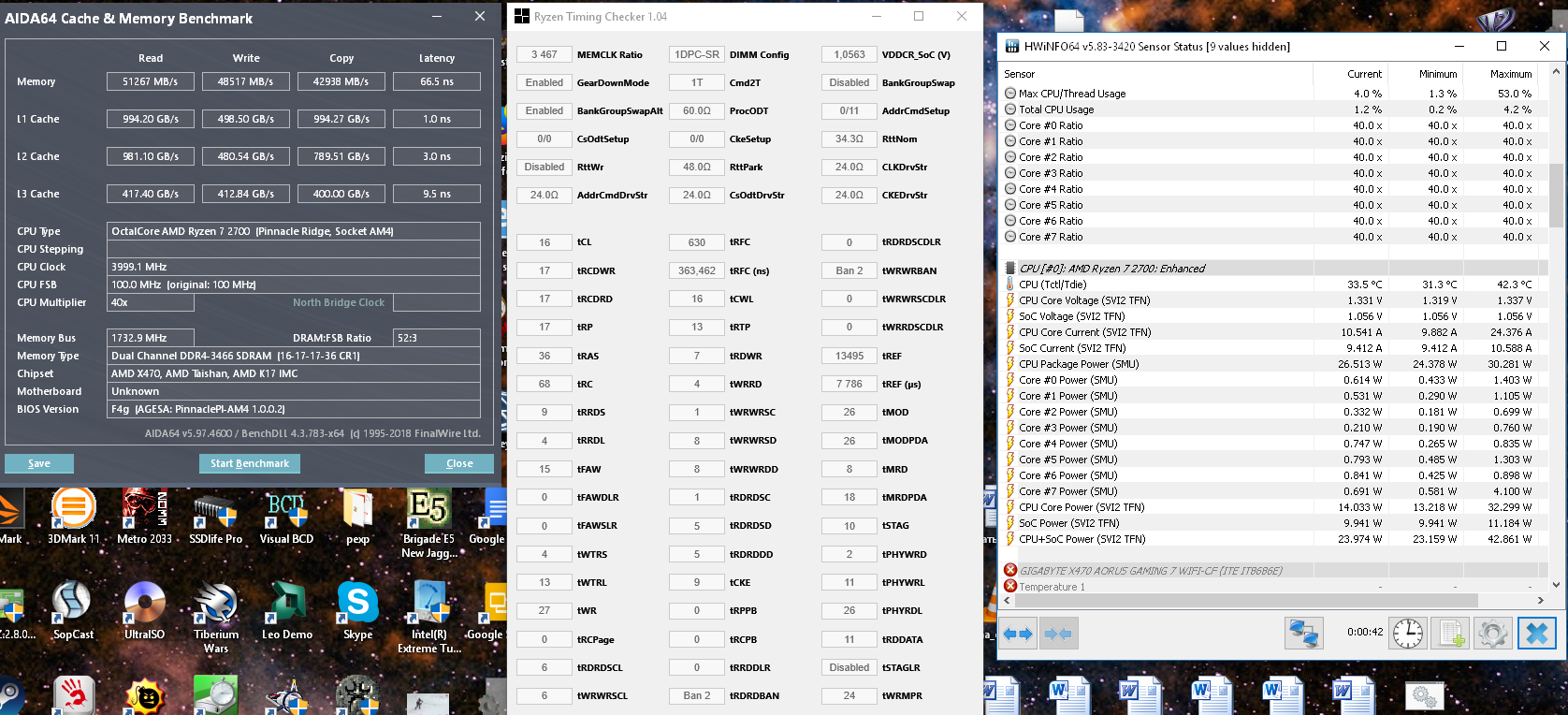Viewport: 1568px width, 715px height.
Task: Click the red X icon beside Temperature 1
Action: click(x=1010, y=587)
